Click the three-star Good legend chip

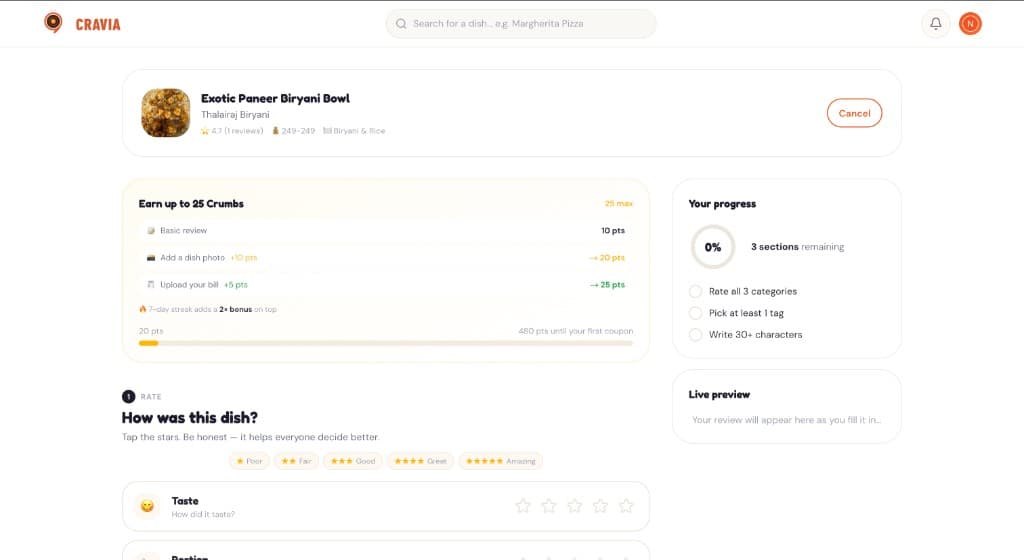click(x=353, y=461)
